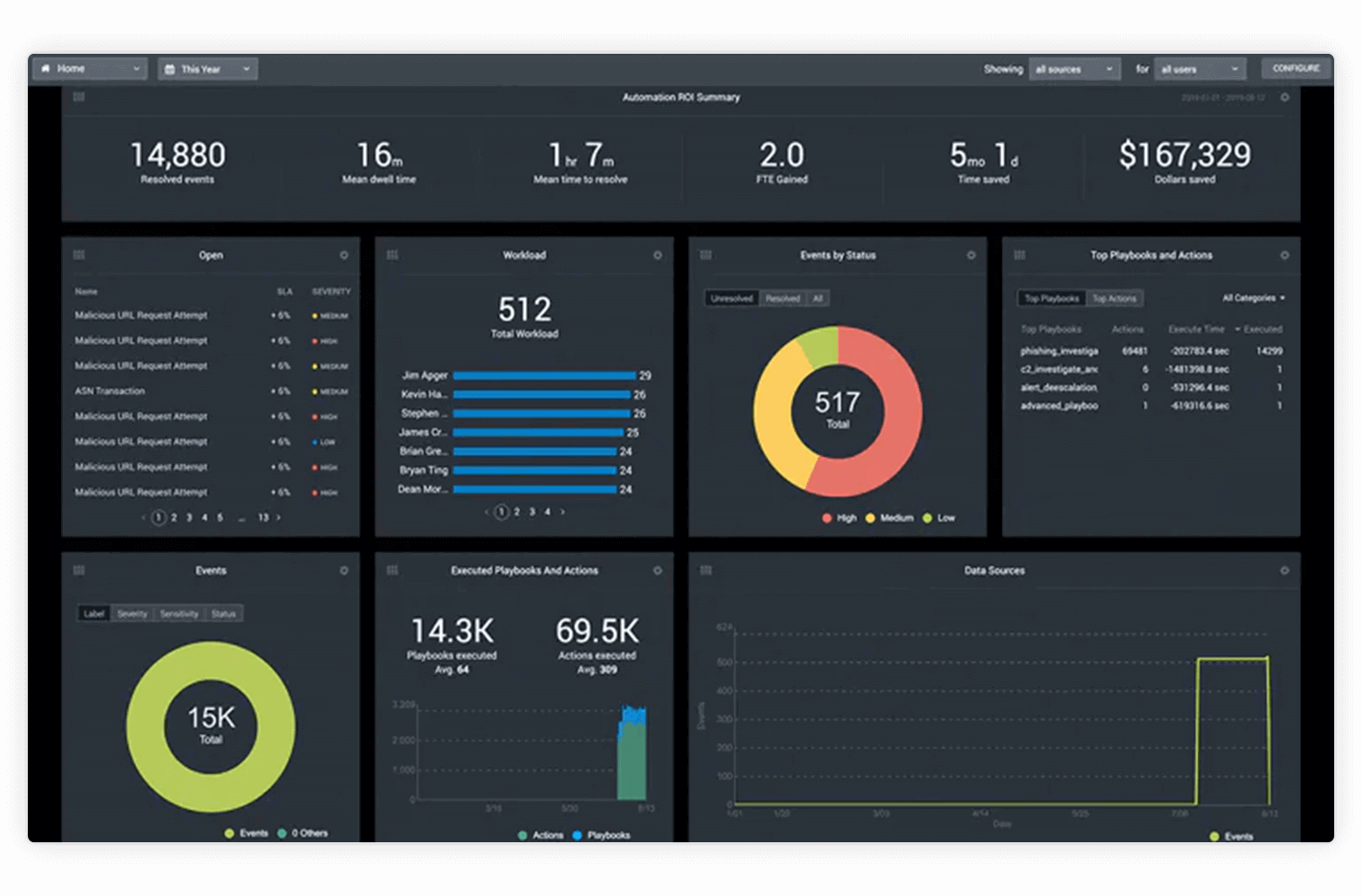
Task: Click Dean Mor... workload bar
Action: point(535,489)
